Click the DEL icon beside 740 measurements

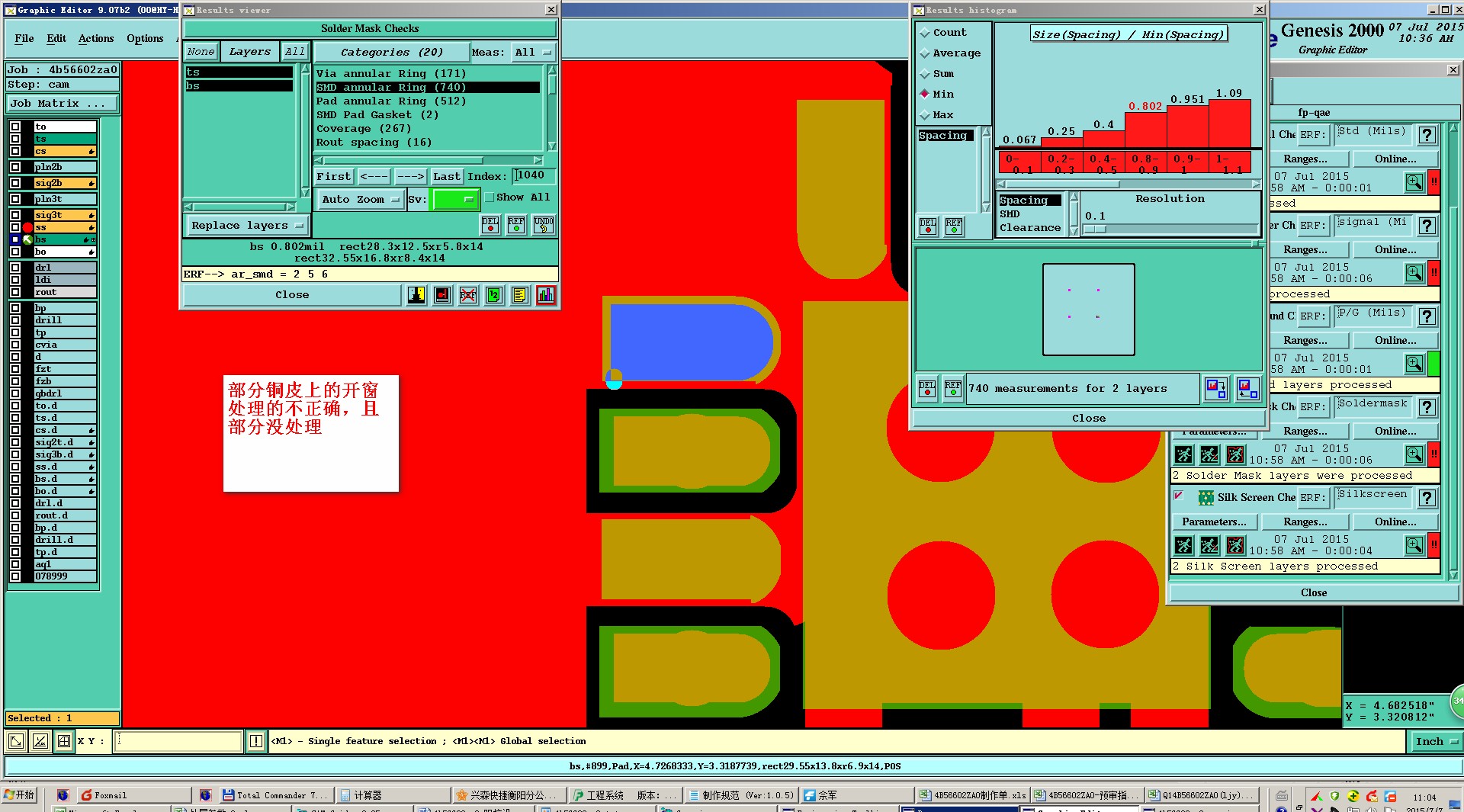click(x=927, y=389)
